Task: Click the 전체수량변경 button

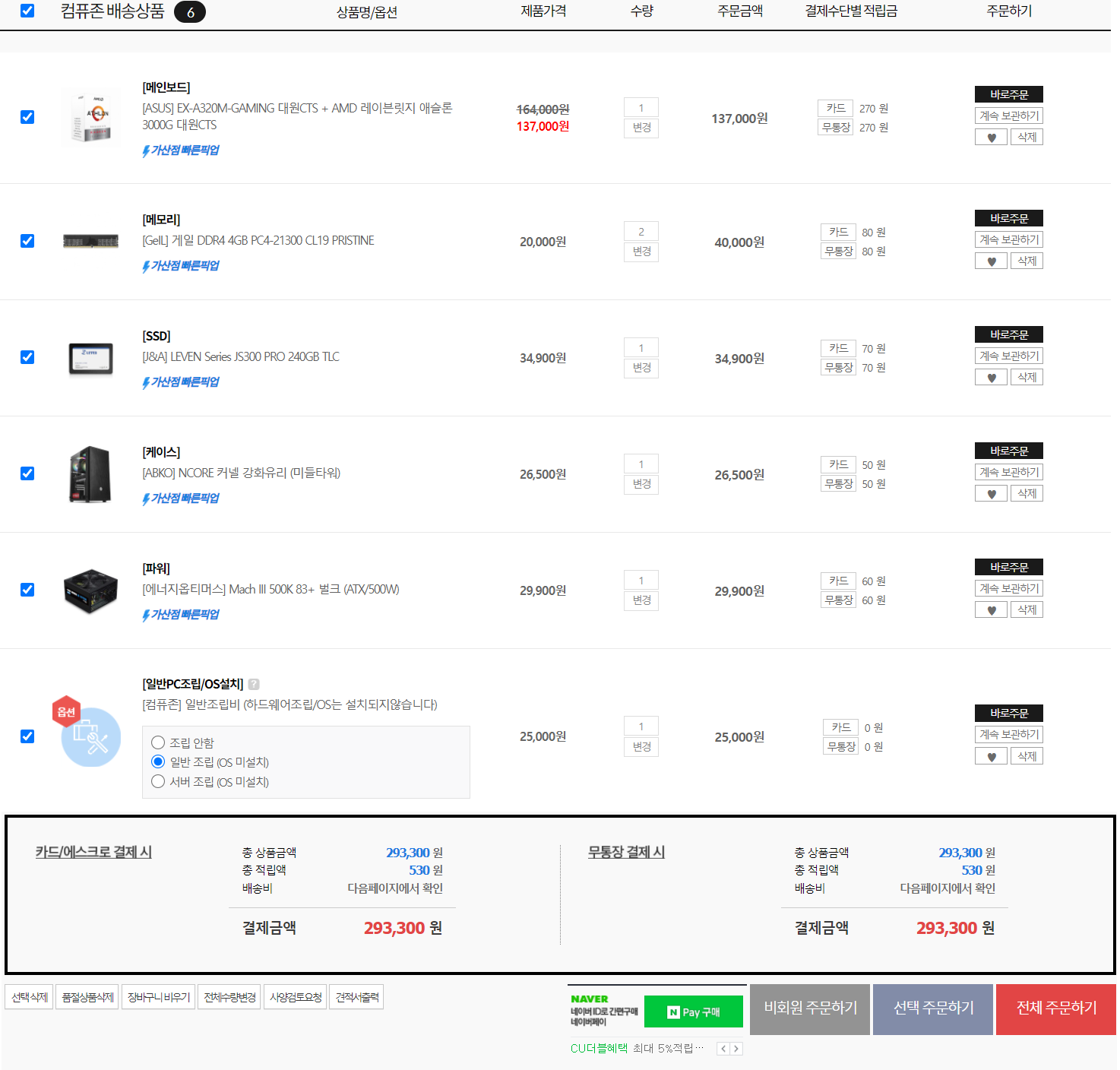Action: tap(230, 997)
